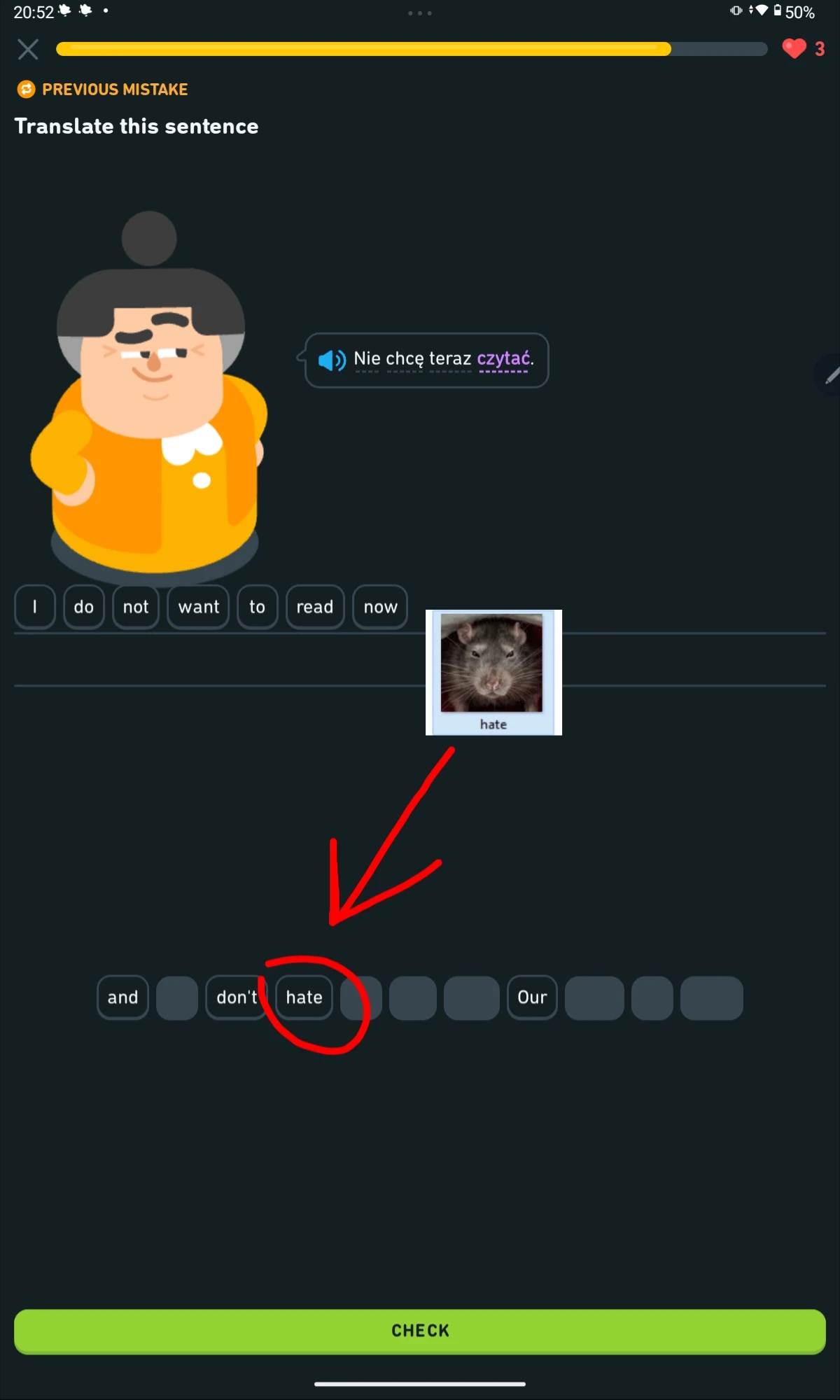Screen dimensions: 840x1400
Task: Remove the placed word 'read' from answer
Action: pos(315,607)
